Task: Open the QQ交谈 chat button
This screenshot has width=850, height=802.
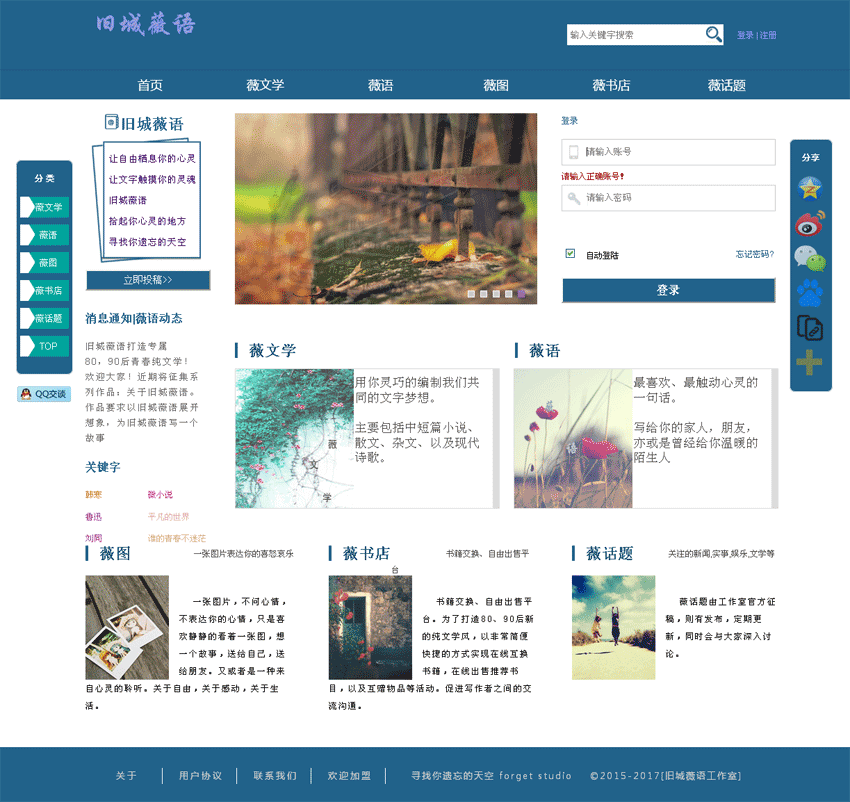Action: [44, 394]
